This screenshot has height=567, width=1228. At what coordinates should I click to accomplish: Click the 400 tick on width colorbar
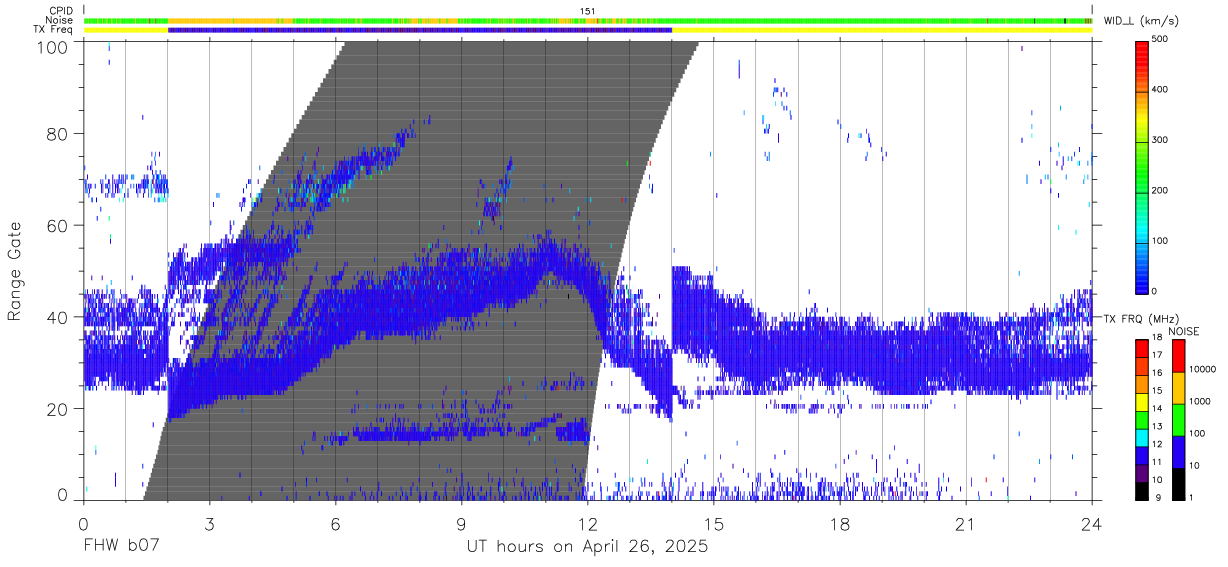point(1160,90)
